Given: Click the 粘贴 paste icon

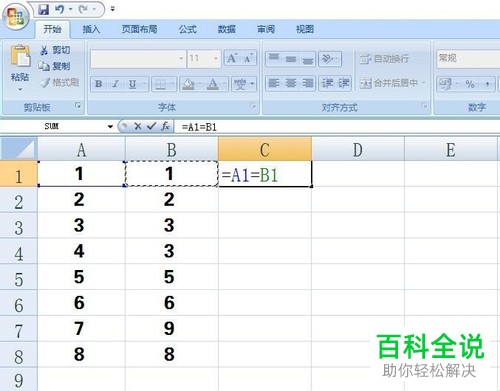Looking at the screenshot, I should (x=20, y=55).
